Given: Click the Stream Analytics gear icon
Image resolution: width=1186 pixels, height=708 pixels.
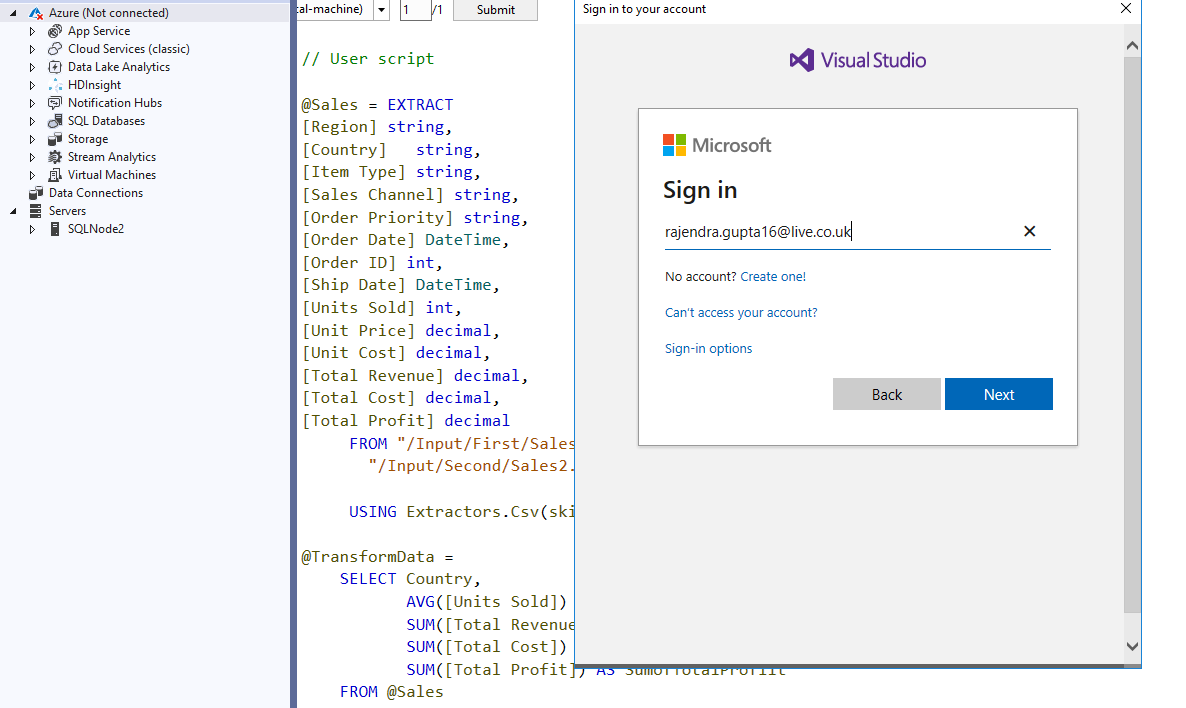Looking at the screenshot, I should coord(54,157).
